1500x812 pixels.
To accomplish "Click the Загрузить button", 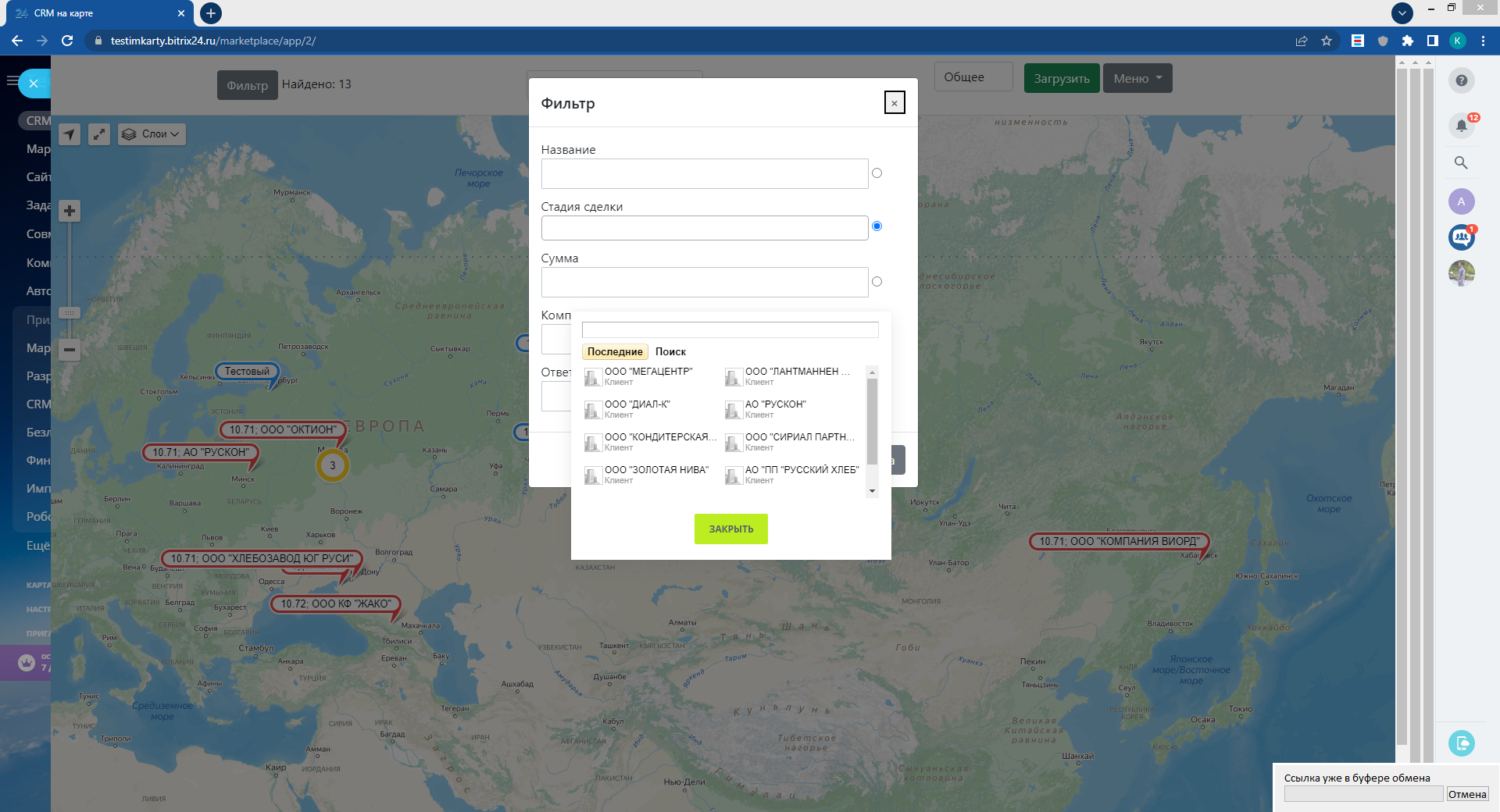I will point(1061,78).
